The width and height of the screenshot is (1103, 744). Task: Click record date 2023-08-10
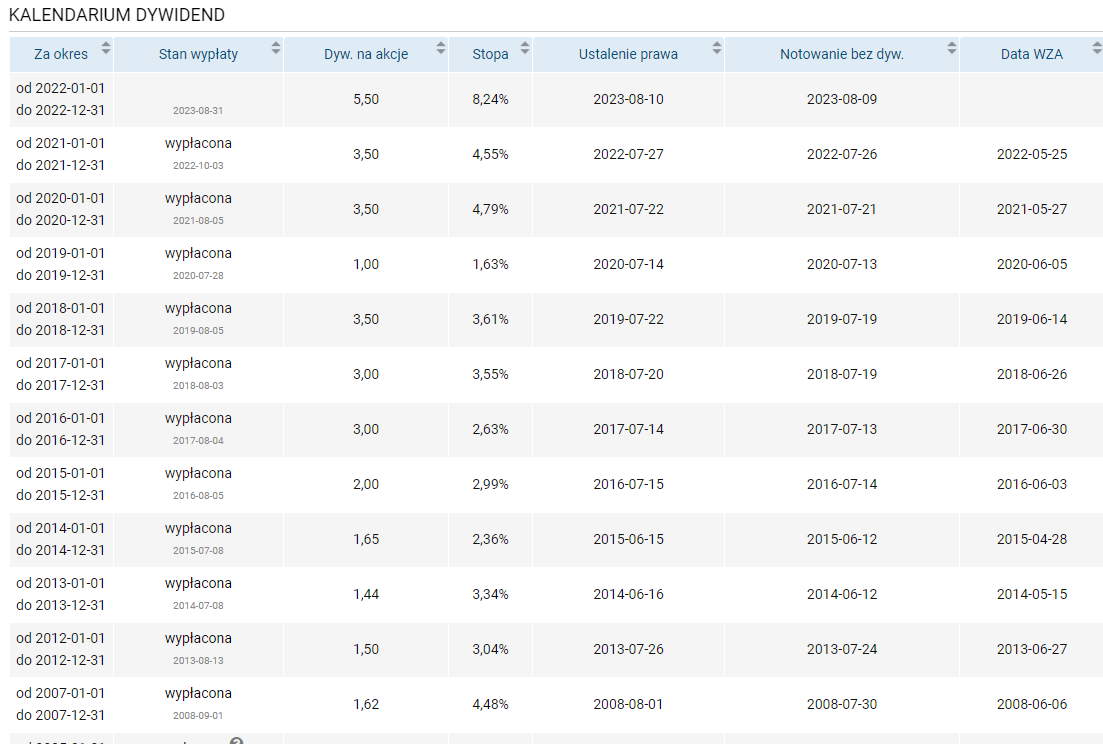(x=628, y=99)
